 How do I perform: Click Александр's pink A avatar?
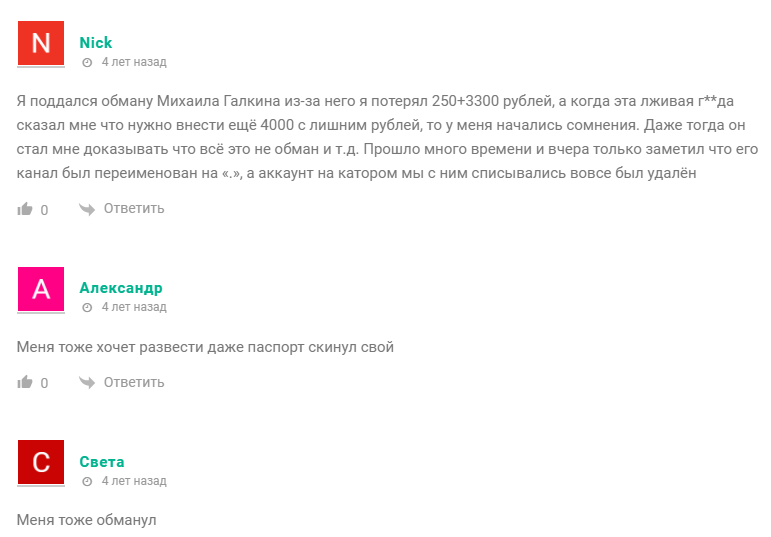[x=41, y=289]
